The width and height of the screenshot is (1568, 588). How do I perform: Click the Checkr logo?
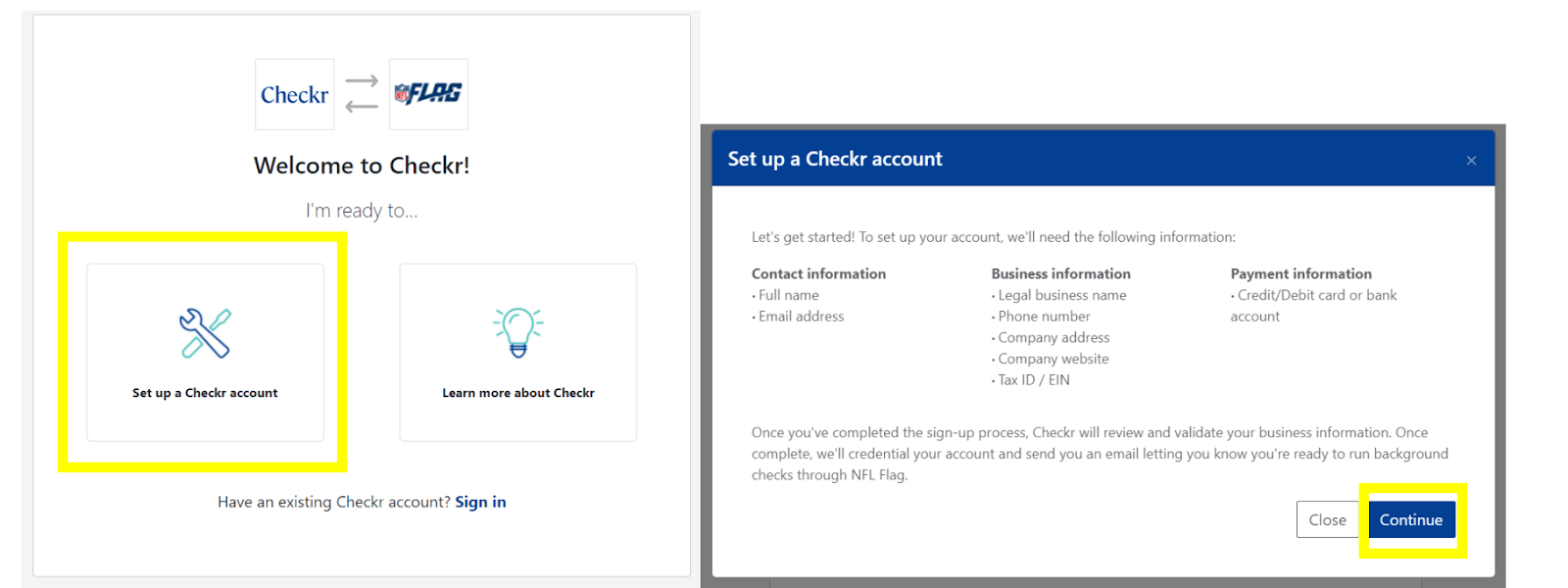tap(294, 95)
